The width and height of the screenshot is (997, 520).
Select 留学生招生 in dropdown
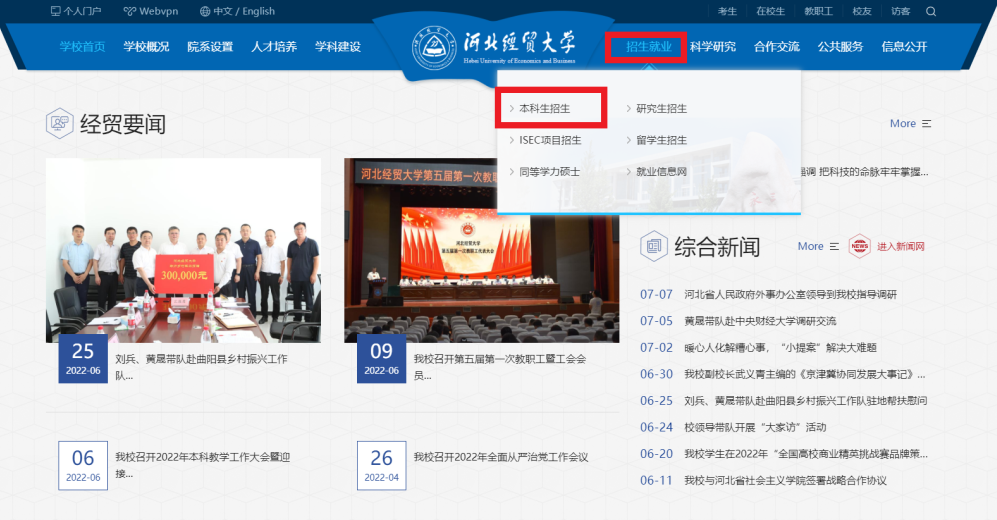coord(661,140)
